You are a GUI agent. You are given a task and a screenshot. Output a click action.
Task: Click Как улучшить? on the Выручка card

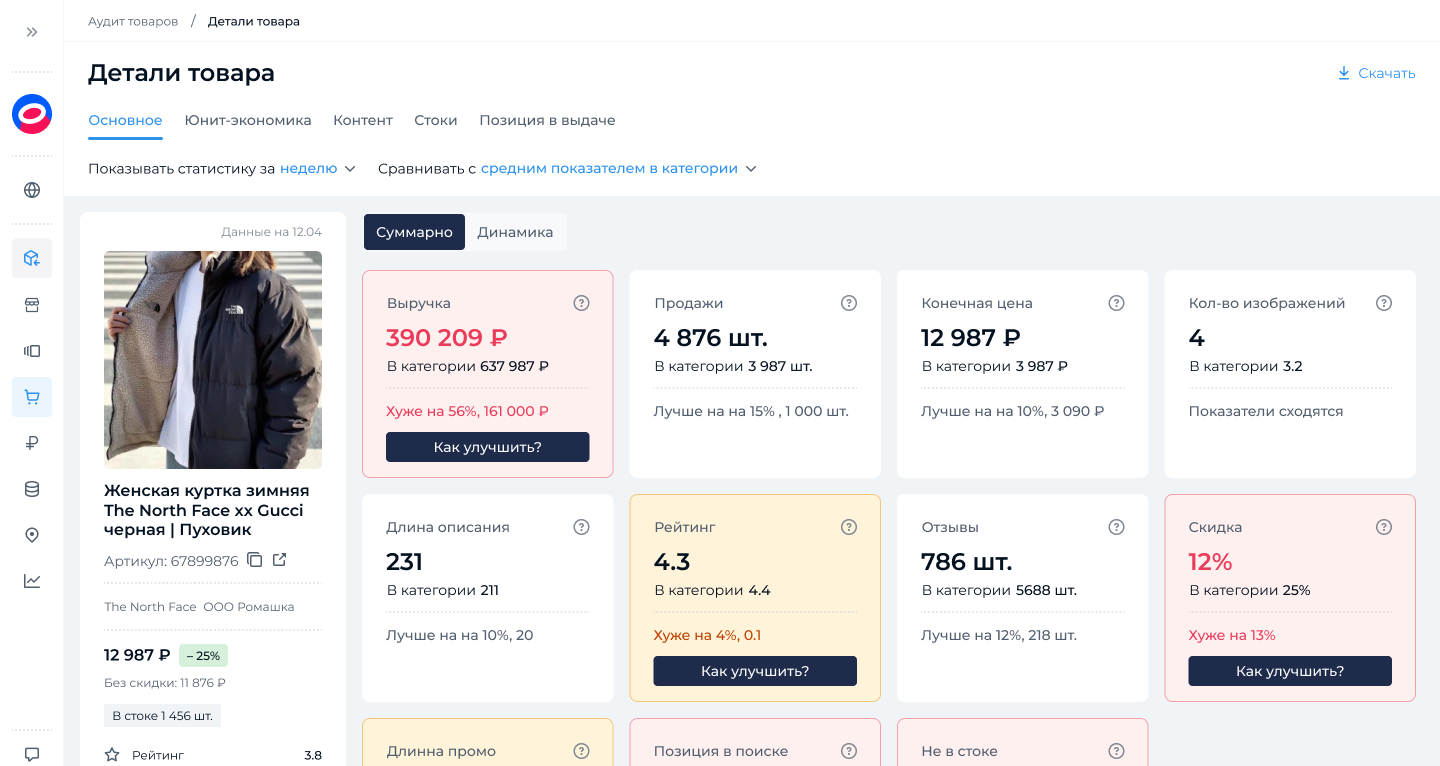488,447
